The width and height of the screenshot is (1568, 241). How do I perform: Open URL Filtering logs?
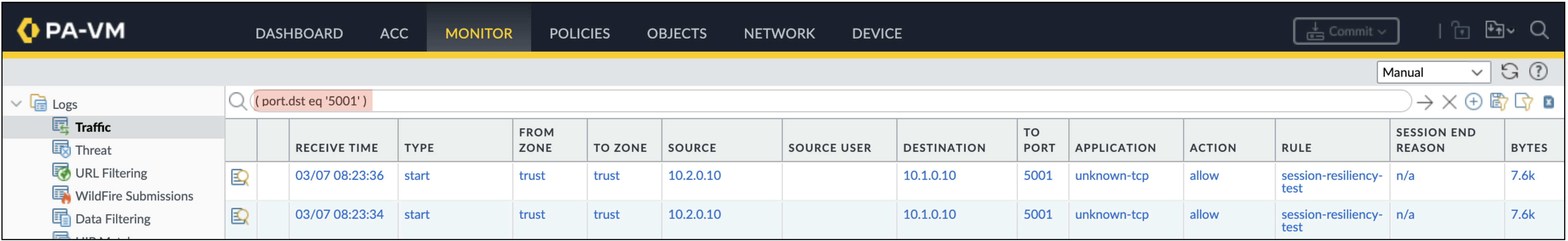click(x=111, y=173)
